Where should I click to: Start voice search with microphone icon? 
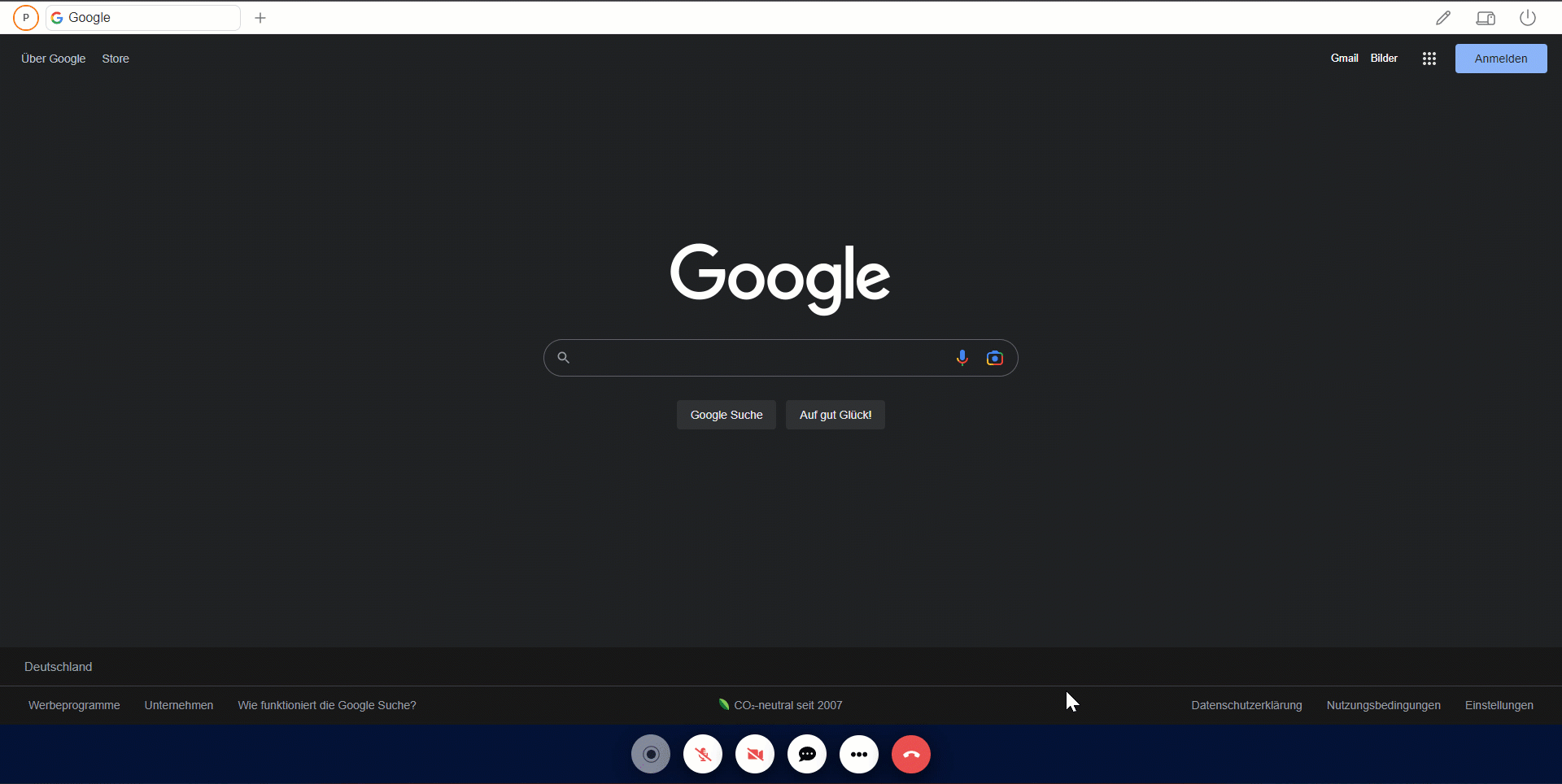pyautogui.click(x=962, y=358)
